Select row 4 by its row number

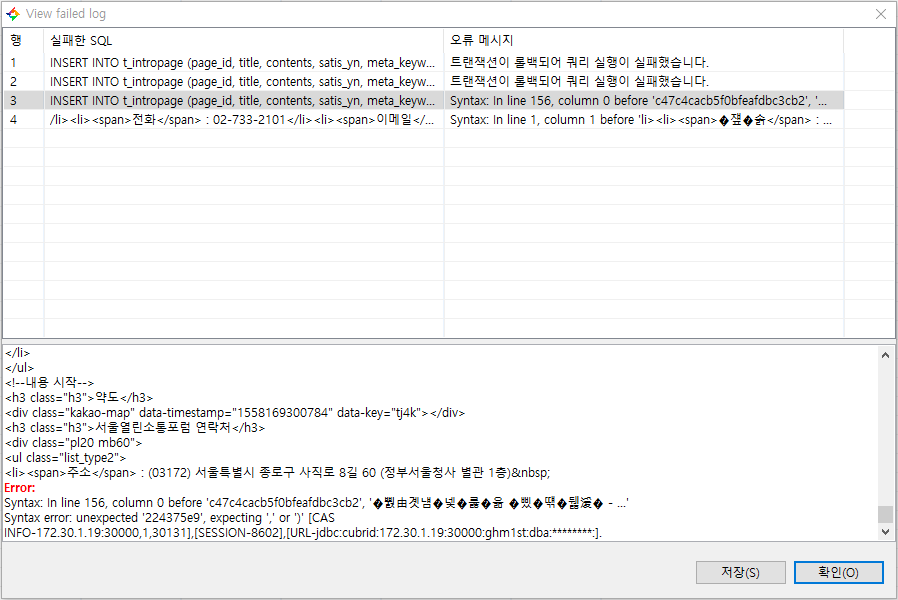pos(15,120)
